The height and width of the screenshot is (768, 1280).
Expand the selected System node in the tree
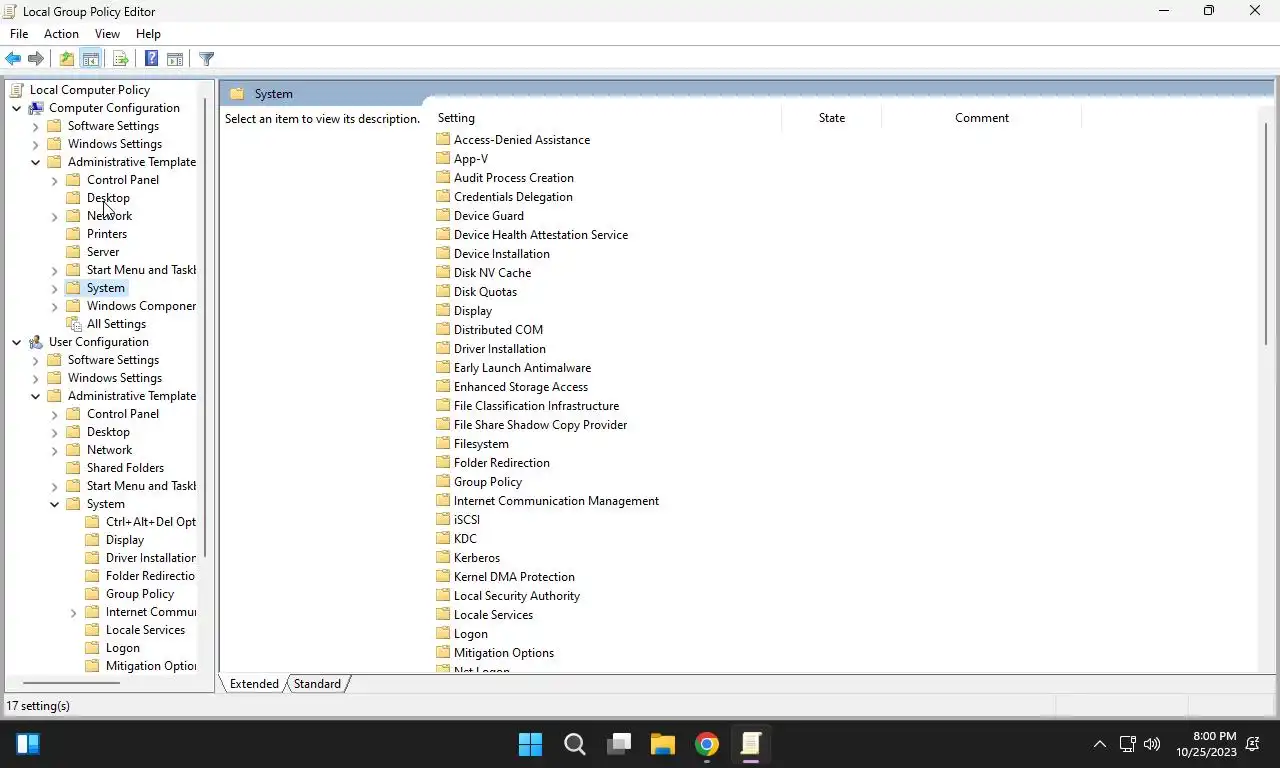click(x=54, y=288)
